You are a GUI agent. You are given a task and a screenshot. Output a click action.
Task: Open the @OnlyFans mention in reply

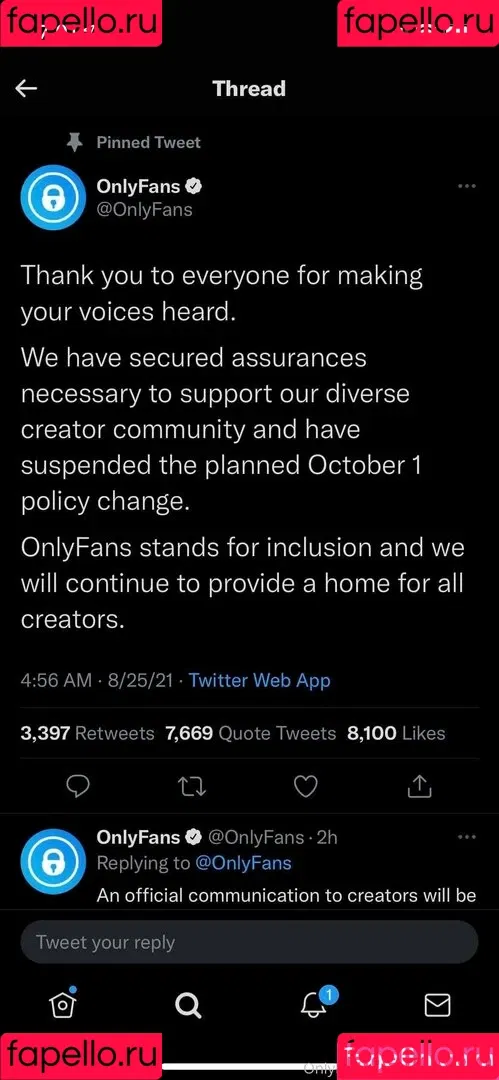(x=243, y=863)
